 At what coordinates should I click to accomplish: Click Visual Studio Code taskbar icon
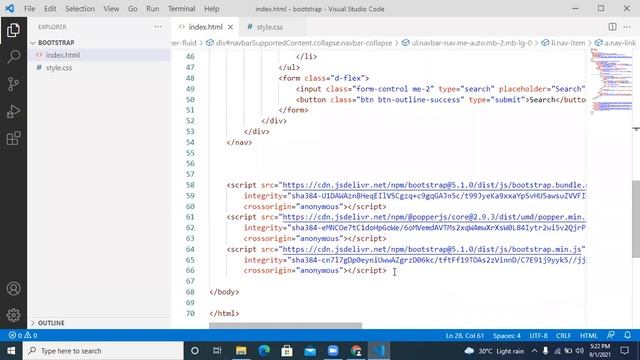[x=379, y=351]
